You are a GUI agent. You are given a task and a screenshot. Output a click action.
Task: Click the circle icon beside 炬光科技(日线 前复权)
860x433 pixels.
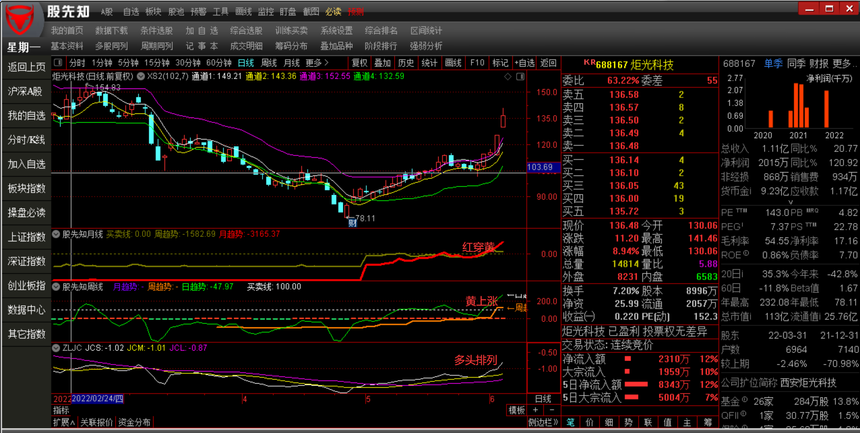(140, 76)
